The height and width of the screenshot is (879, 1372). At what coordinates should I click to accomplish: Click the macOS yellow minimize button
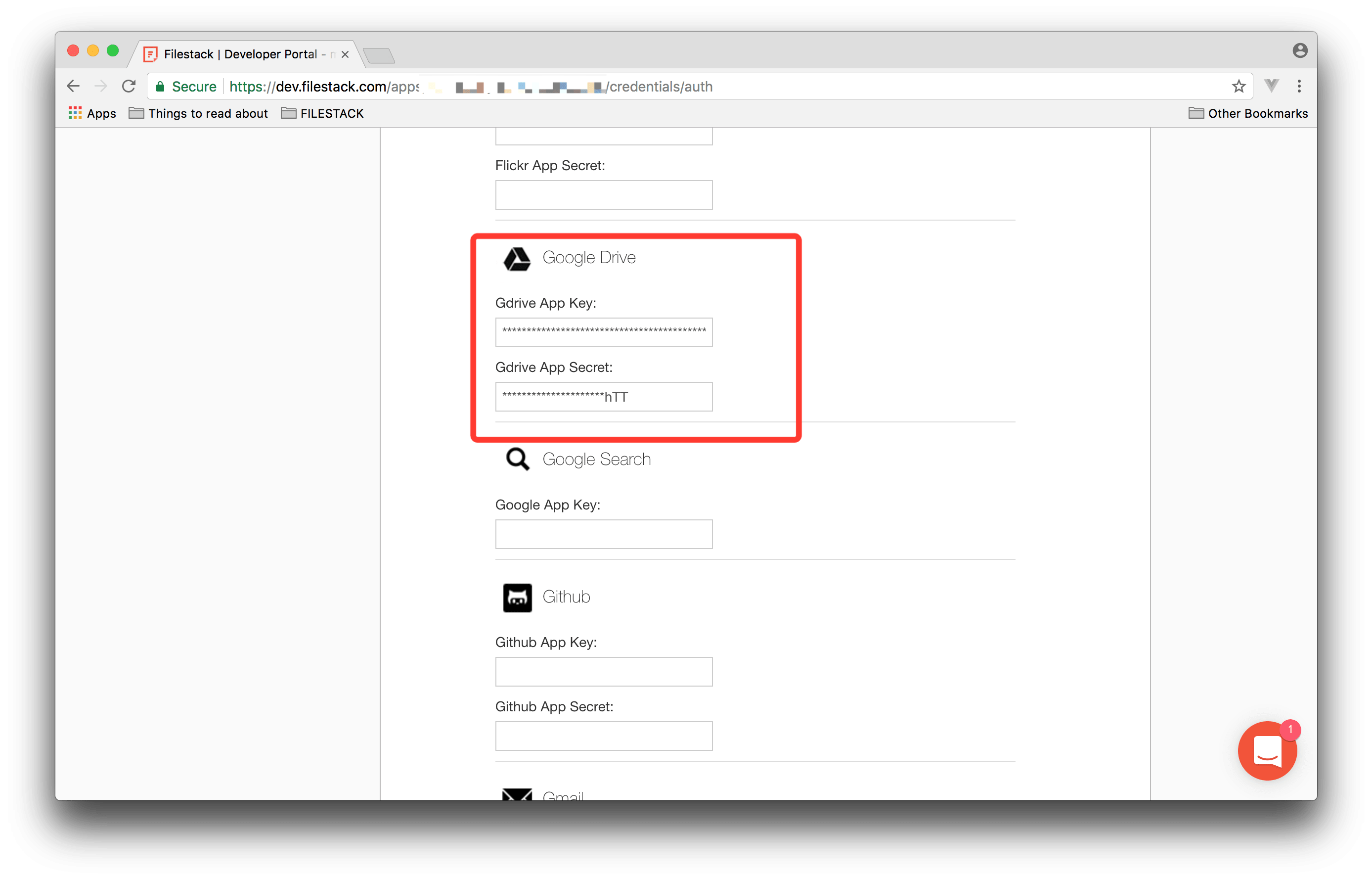tap(93, 51)
